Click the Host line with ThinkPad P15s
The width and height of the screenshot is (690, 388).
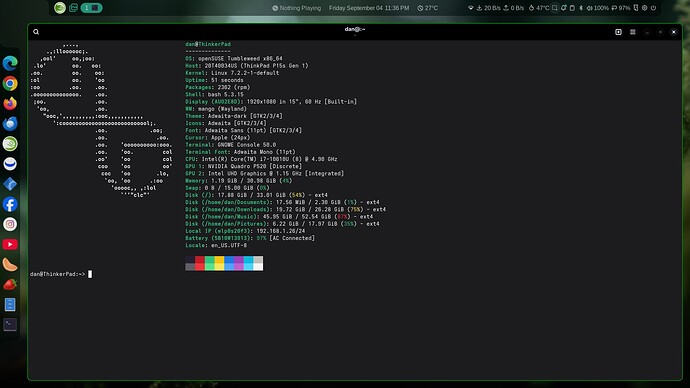(x=247, y=66)
